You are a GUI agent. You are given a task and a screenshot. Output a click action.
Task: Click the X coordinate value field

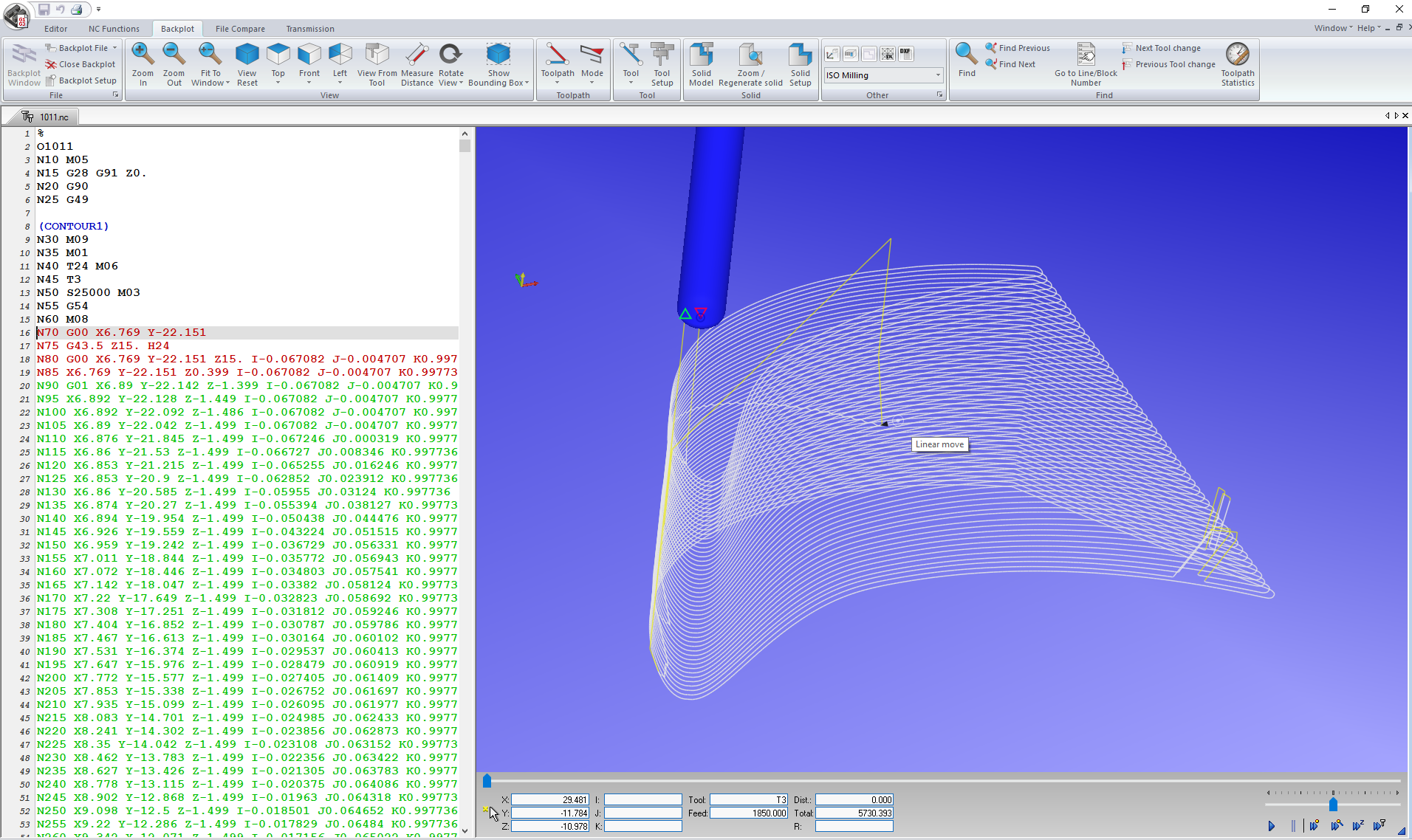549,799
